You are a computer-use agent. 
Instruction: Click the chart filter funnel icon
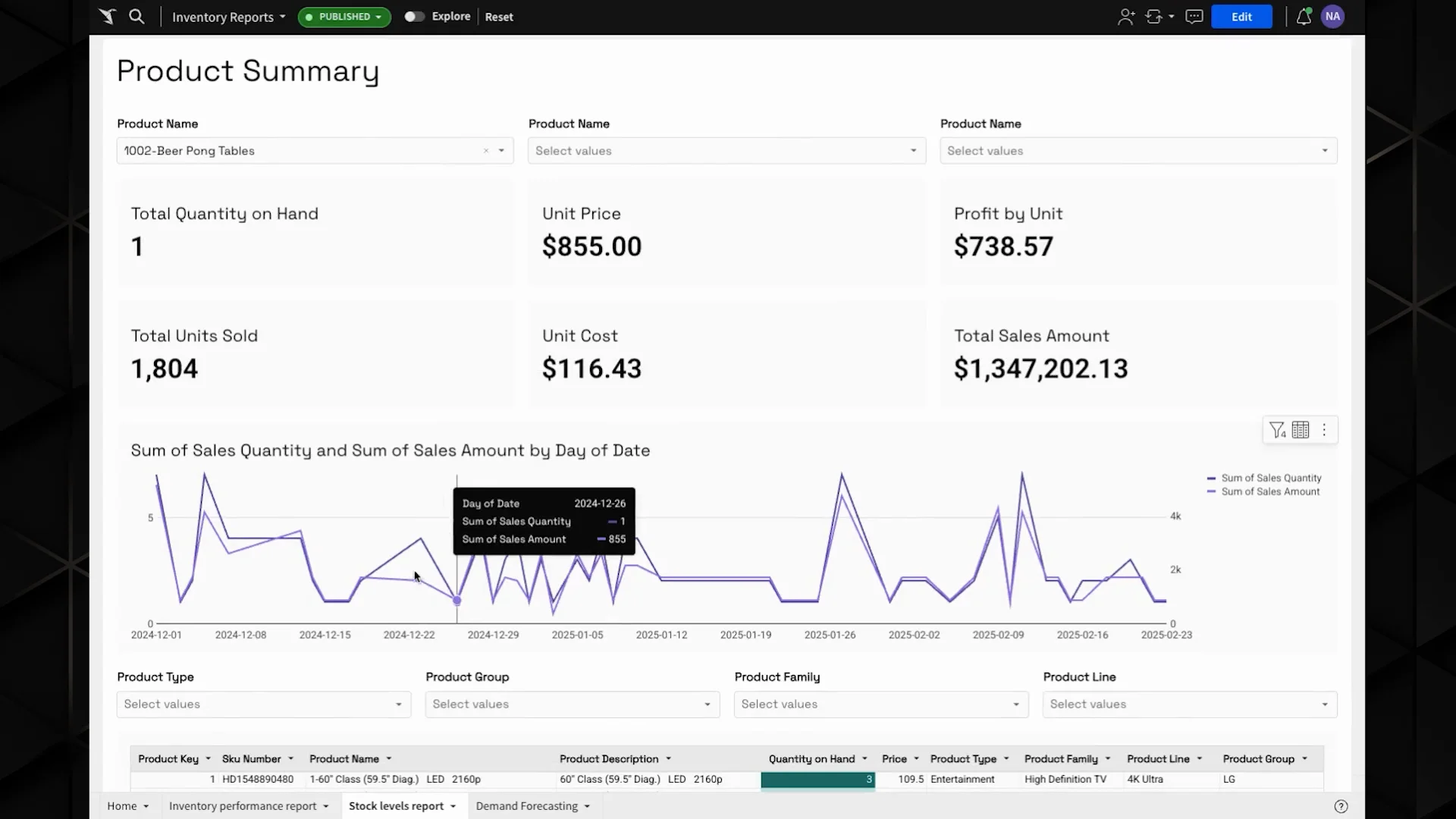click(x=1277, y=430)
